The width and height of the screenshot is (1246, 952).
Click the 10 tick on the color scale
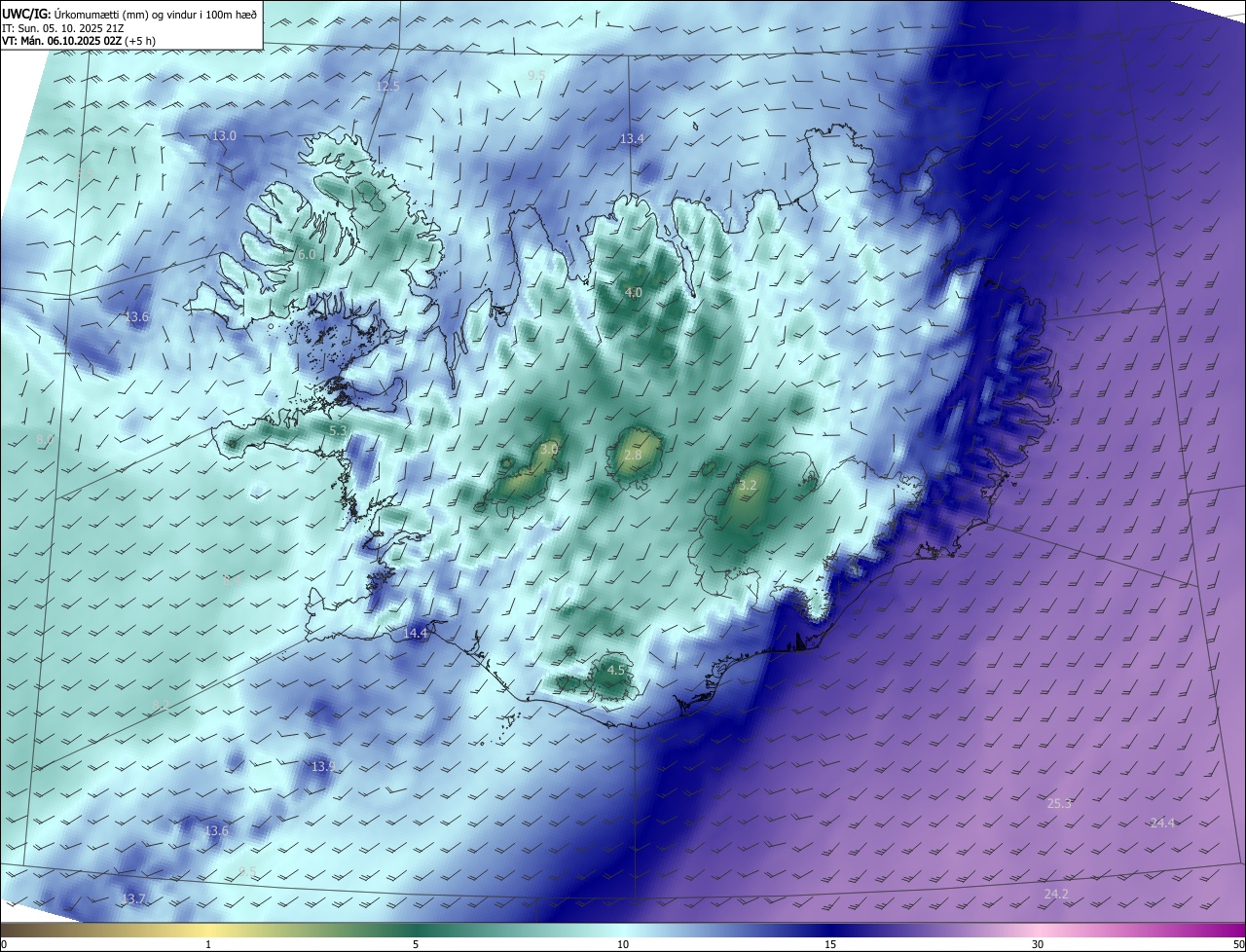point(623,944)
